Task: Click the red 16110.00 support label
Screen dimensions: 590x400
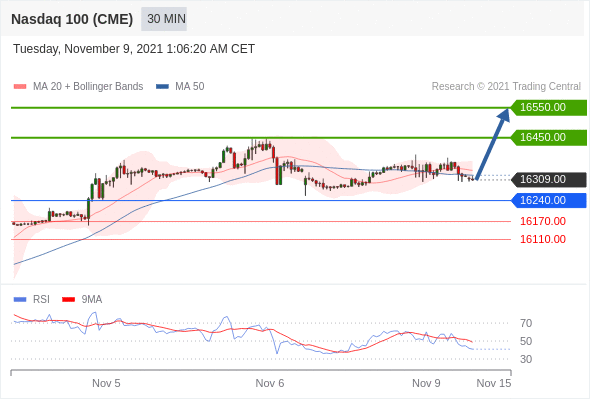Action: [x=543, y=239]
